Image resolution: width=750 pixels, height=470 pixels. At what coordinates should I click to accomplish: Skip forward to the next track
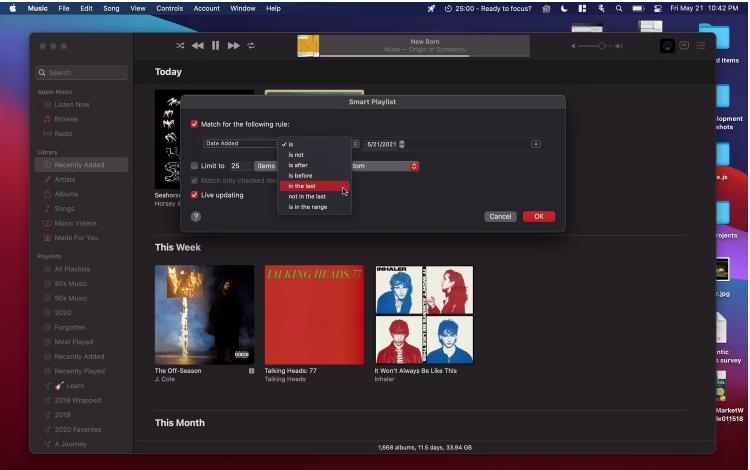(x=233, y=46)
